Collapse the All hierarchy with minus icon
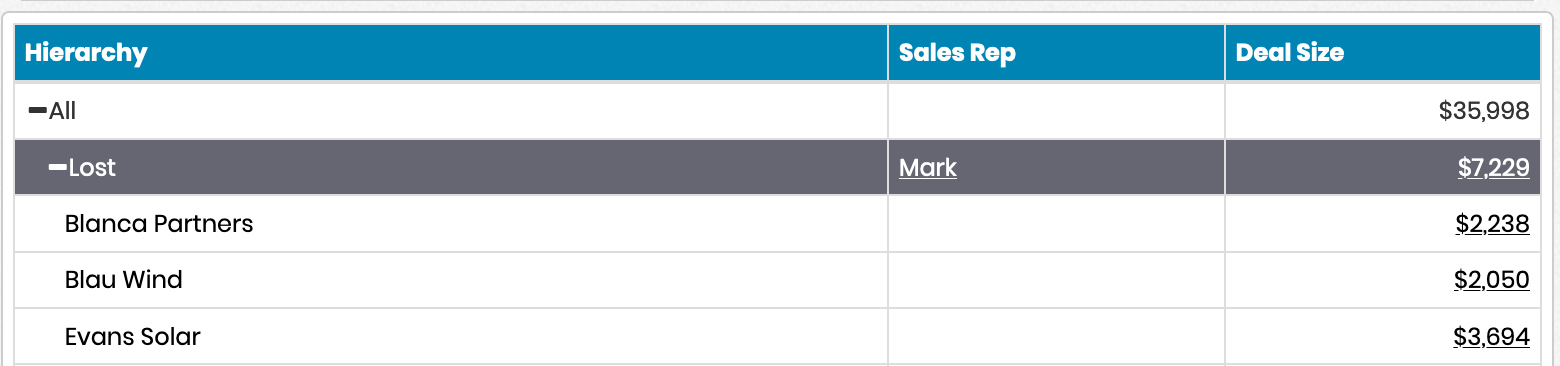Image resolution: width=1560 pixels, height=366 pixels. [x=37, y=111]
